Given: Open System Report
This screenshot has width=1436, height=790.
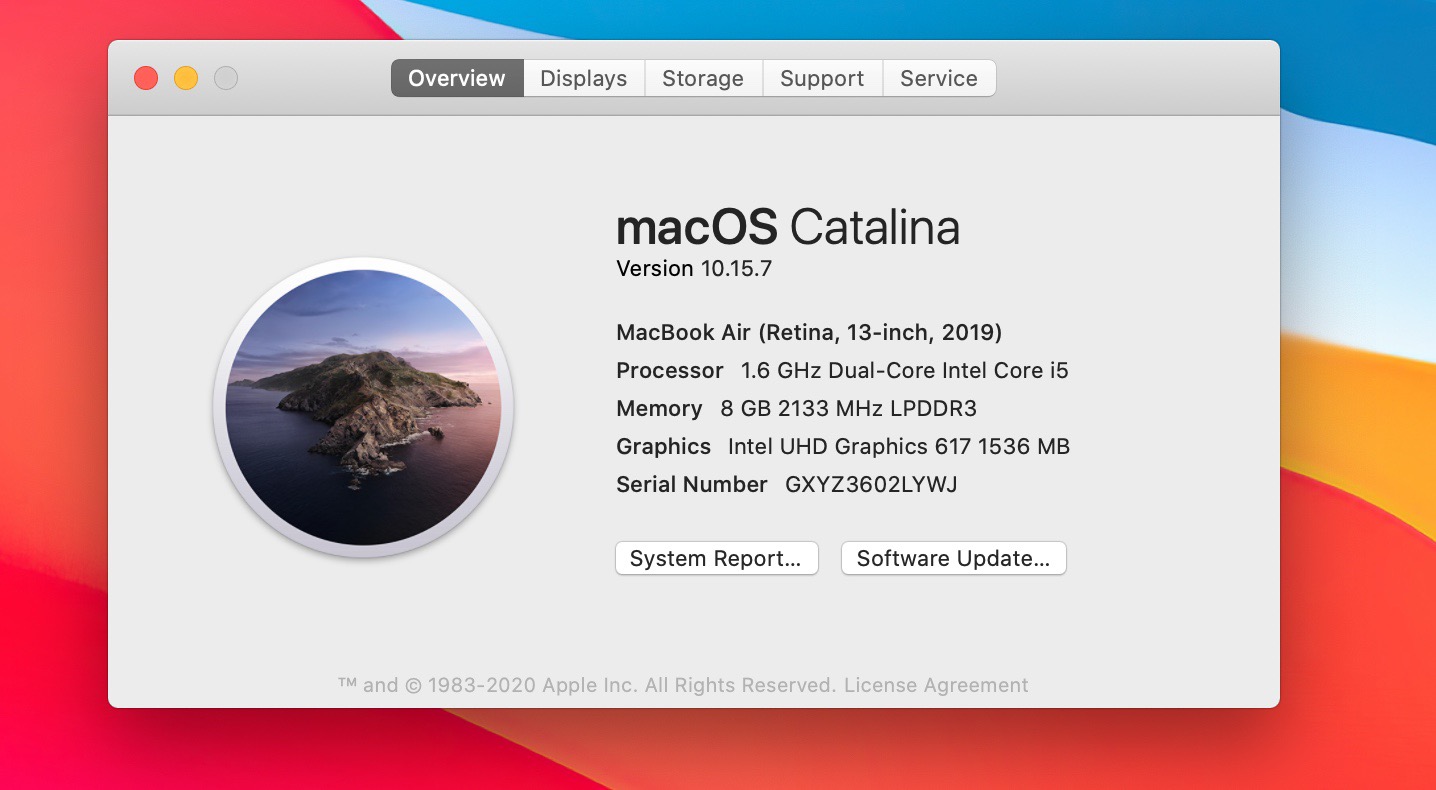Looking at the screenshot, I should (717, 558).
